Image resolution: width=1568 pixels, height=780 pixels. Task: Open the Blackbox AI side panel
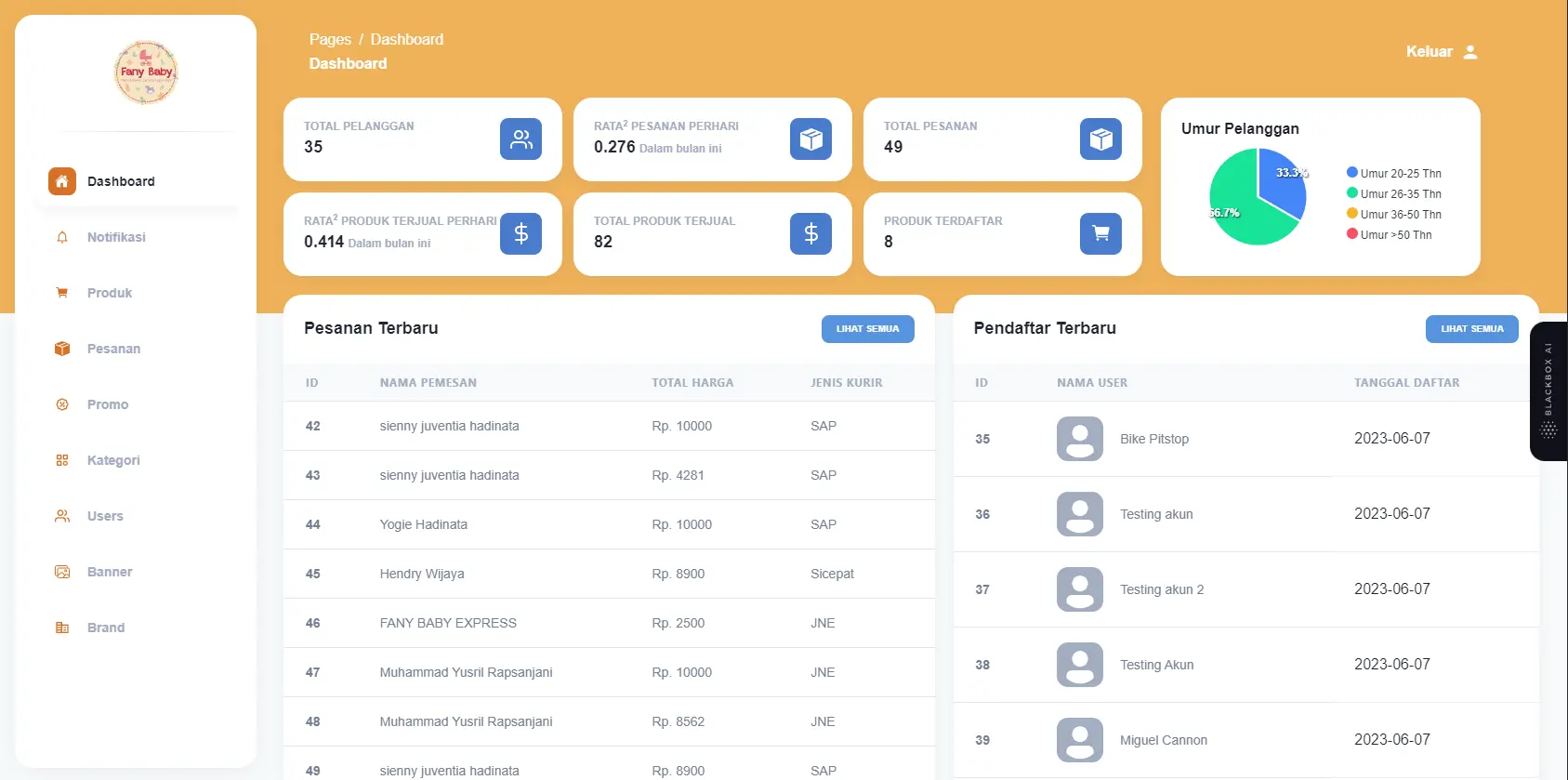(x=1548, y=391)
